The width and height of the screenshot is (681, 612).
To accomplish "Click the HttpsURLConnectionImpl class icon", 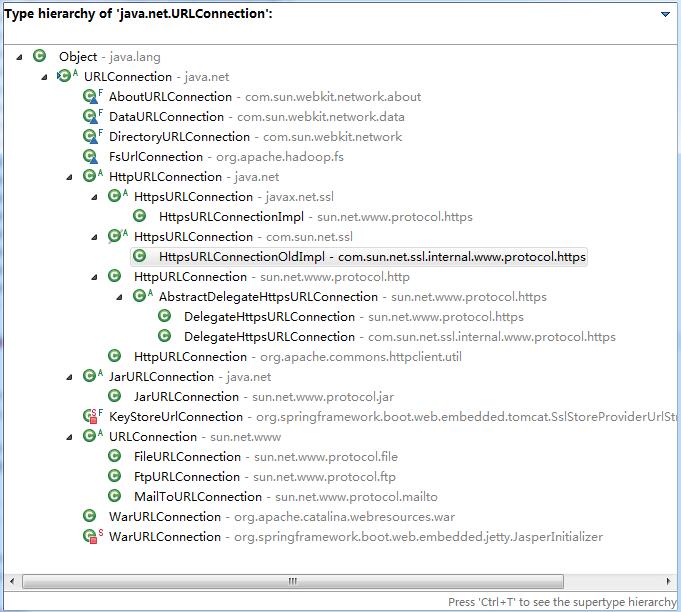I will 140,217.
